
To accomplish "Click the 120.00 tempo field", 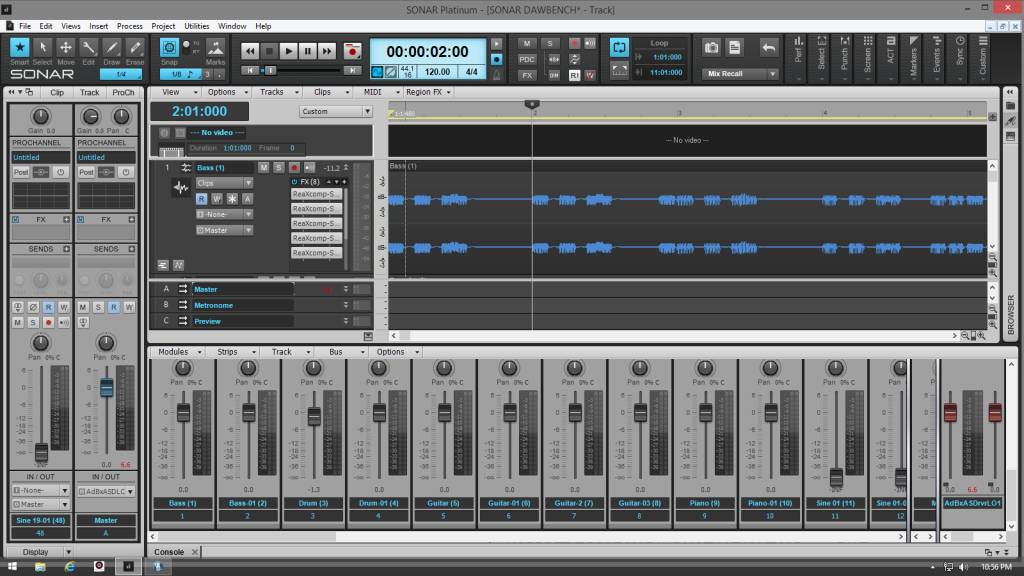I will coord(437,72).
